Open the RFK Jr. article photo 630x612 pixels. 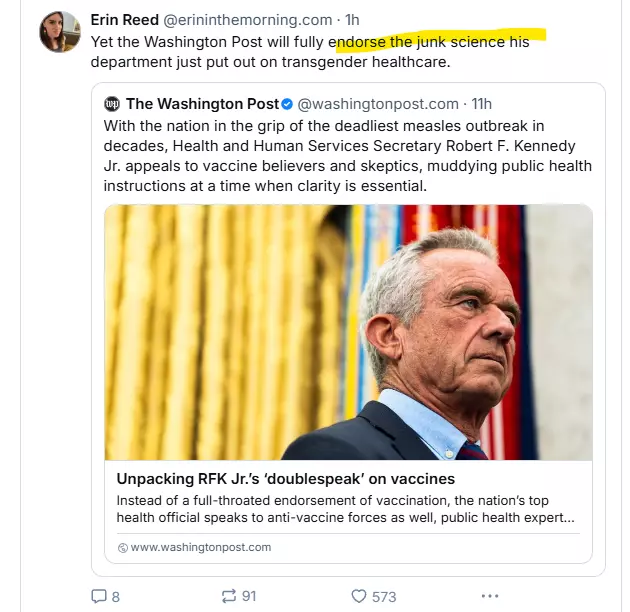pos(348,332)
